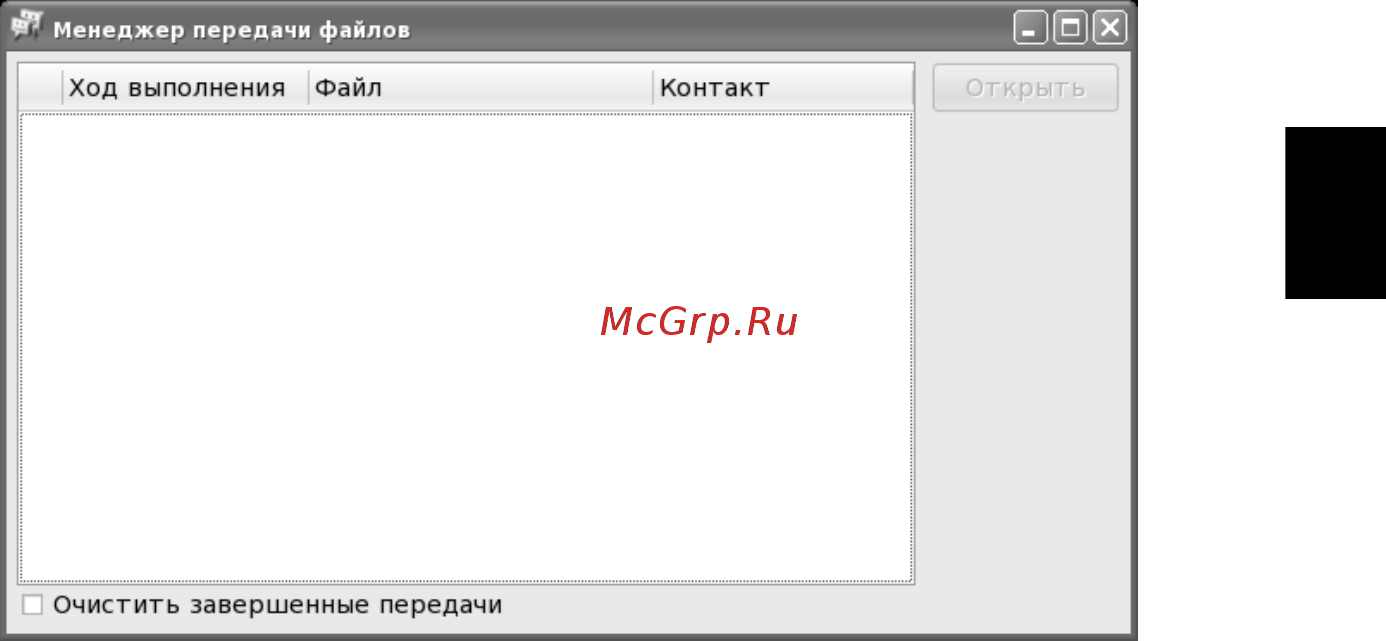This screenshot has height=641, width=1386.
Task: Sort by the Ход выполнения column header
Action: [186, 88]
